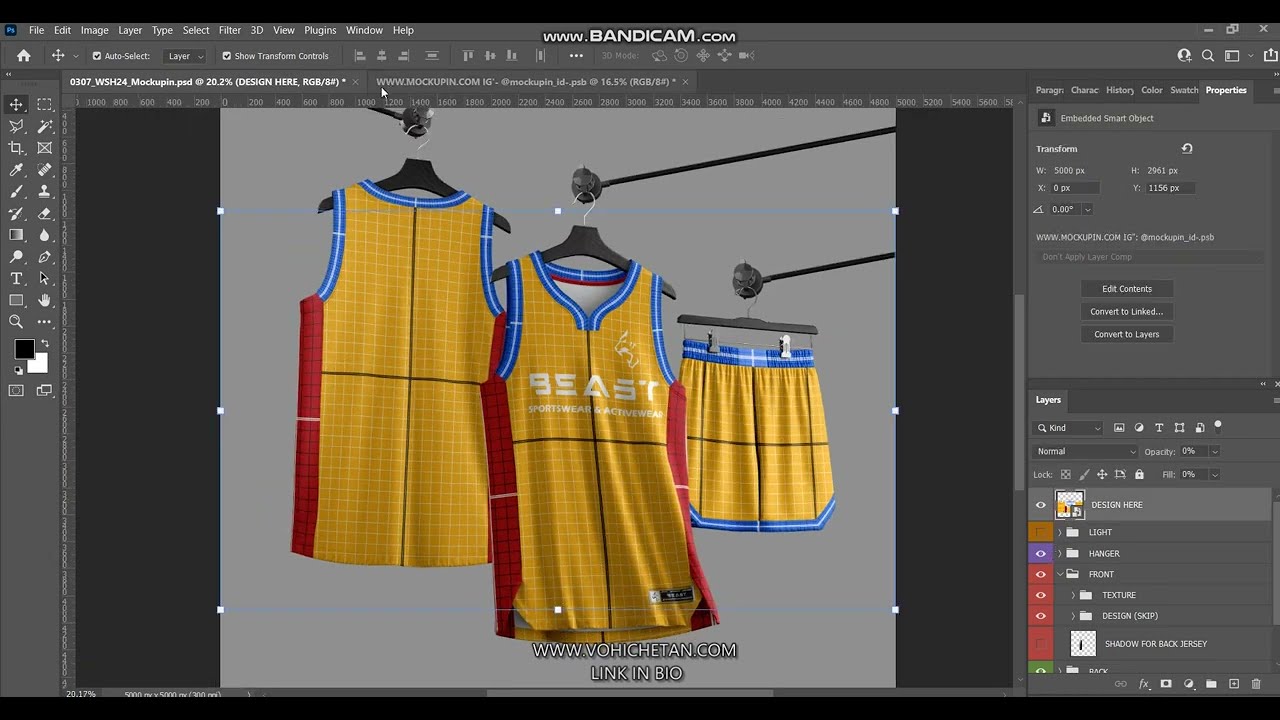
Task: Expand the TEXTURE group
Action: coord(1073,595)
